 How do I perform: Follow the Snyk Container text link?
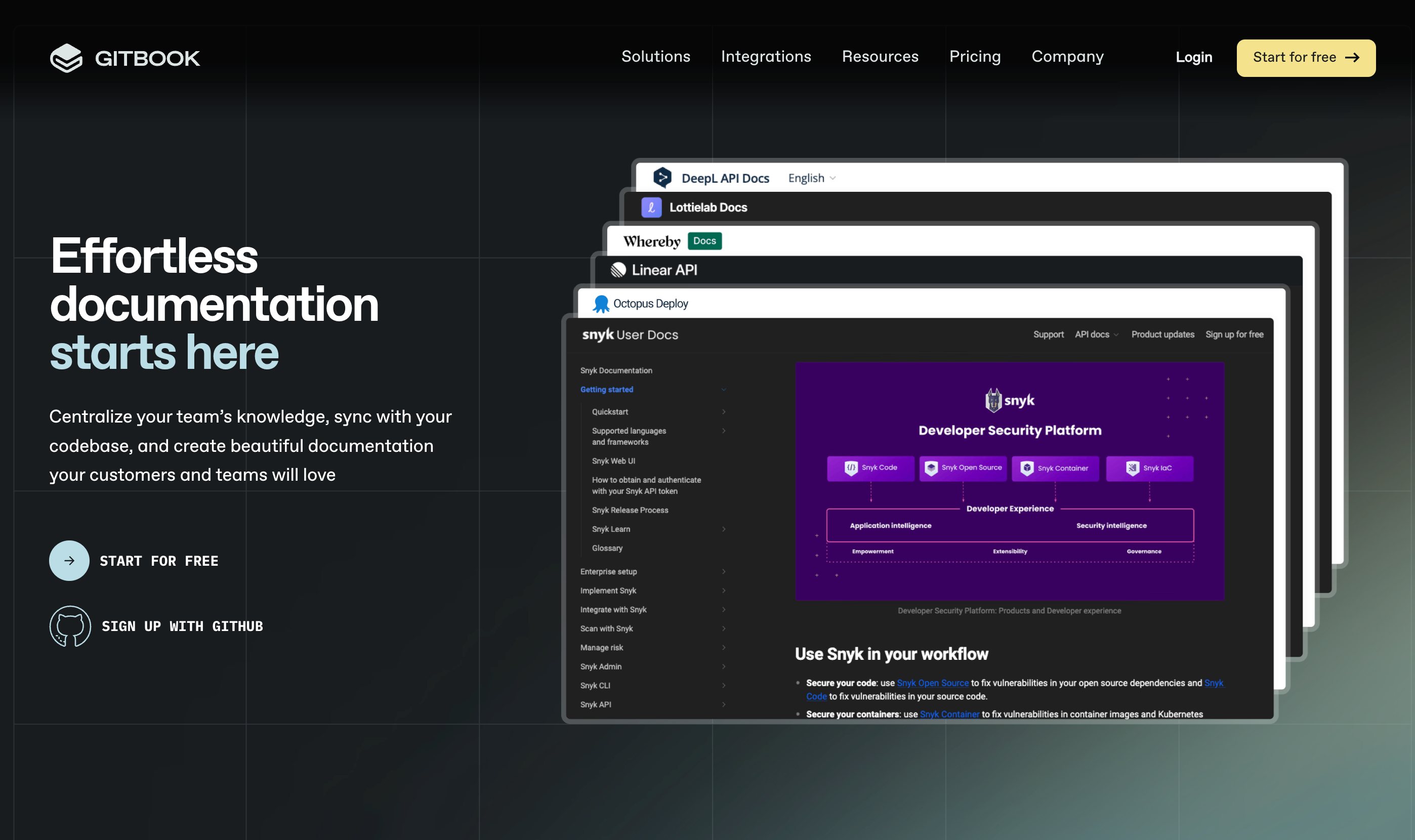pos(949,715)
